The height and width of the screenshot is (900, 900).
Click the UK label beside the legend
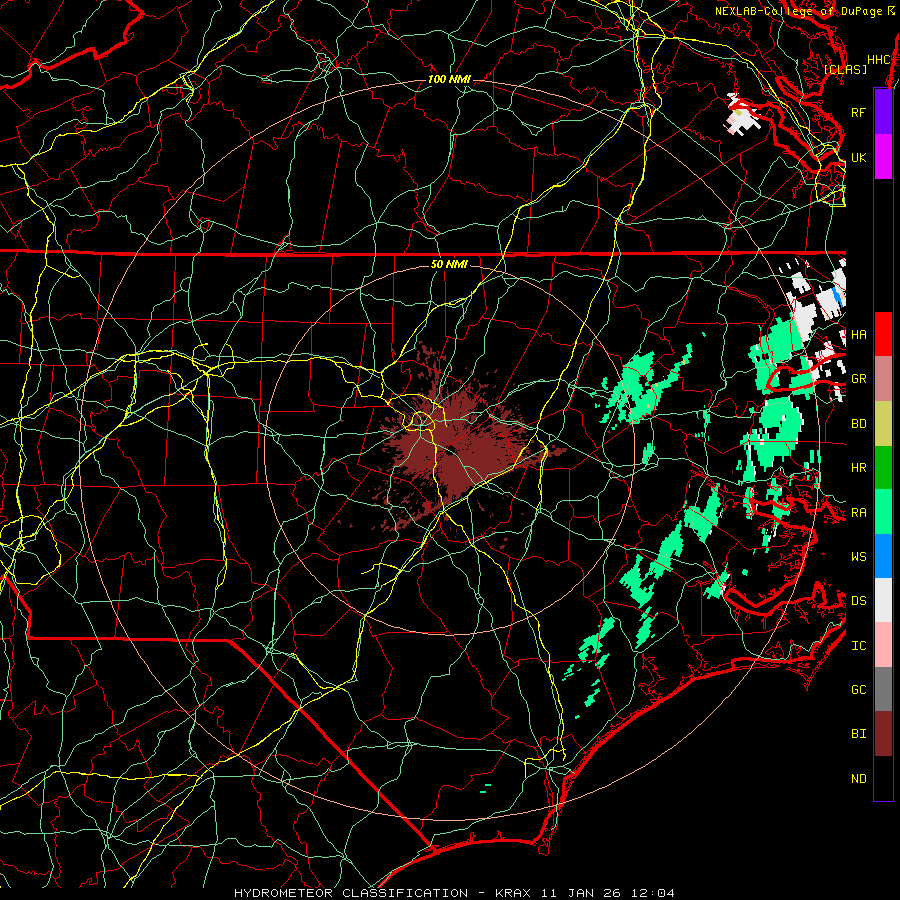click(x=858, y=157)
